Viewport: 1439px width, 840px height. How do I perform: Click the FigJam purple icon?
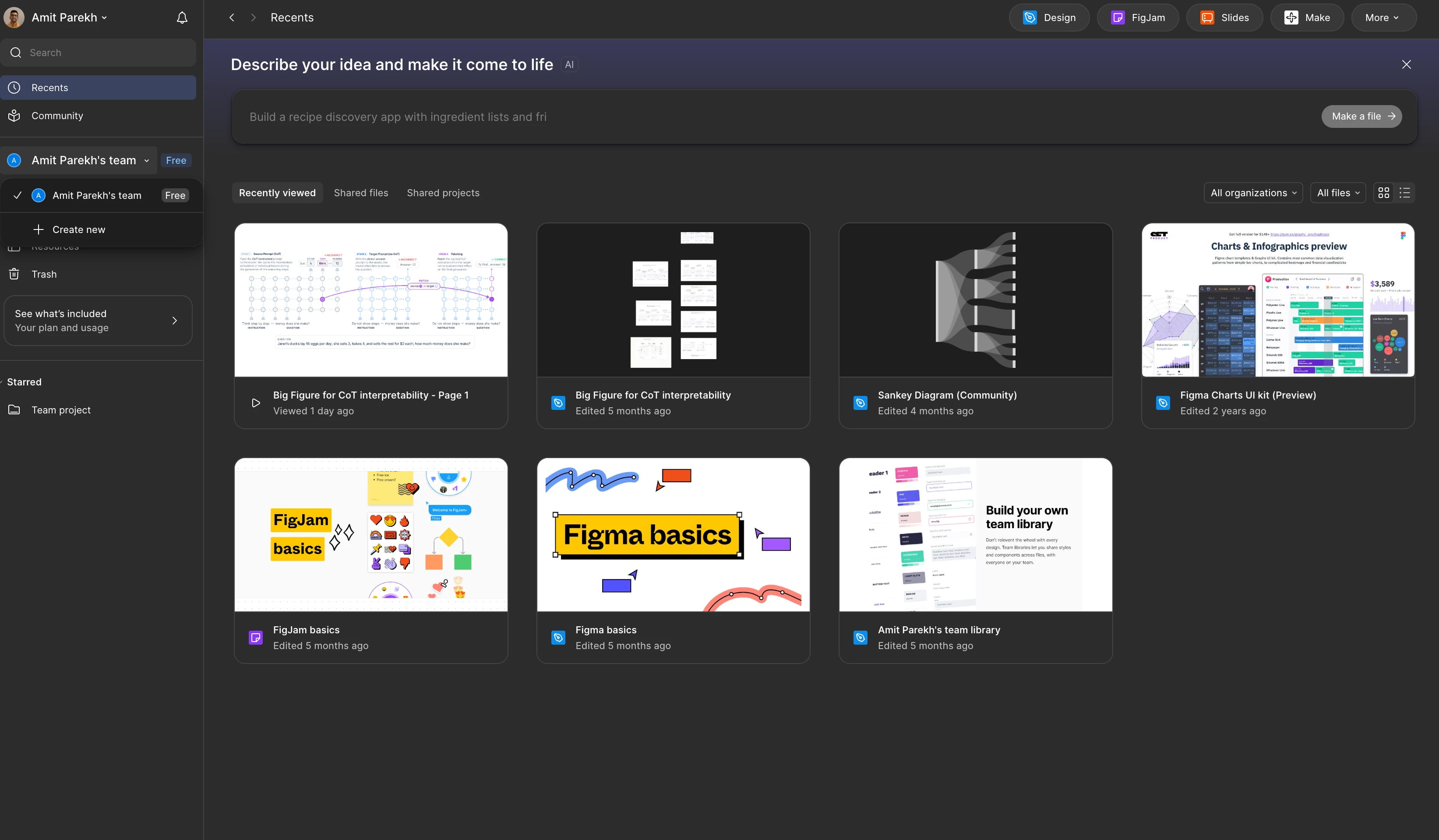[1118, 18]
